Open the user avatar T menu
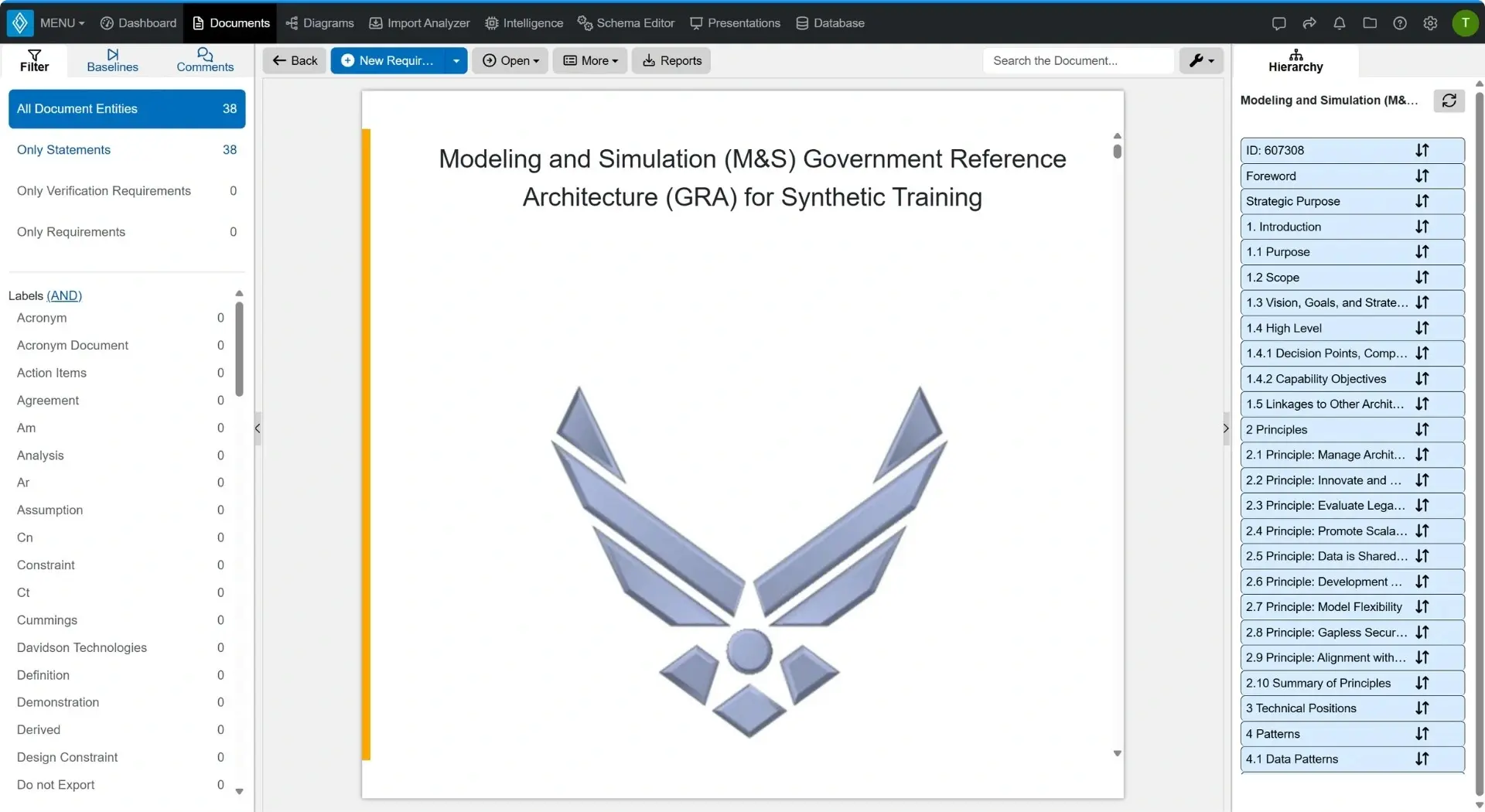The width and height of the screenshot is (1485, 812). click(x=1465, y=23)
